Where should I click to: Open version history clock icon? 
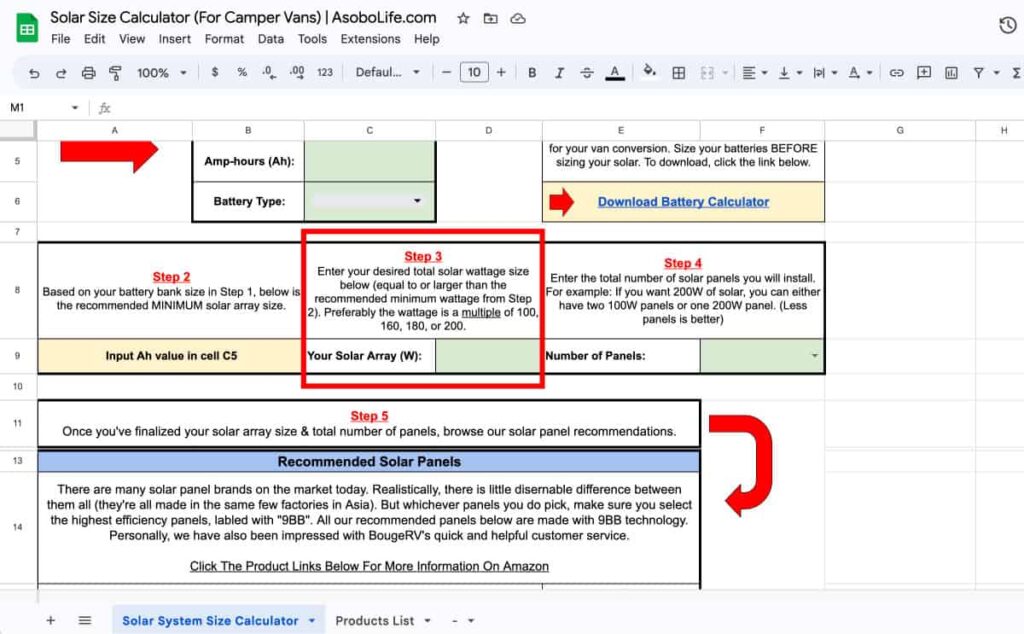[x=1008, y=25]
